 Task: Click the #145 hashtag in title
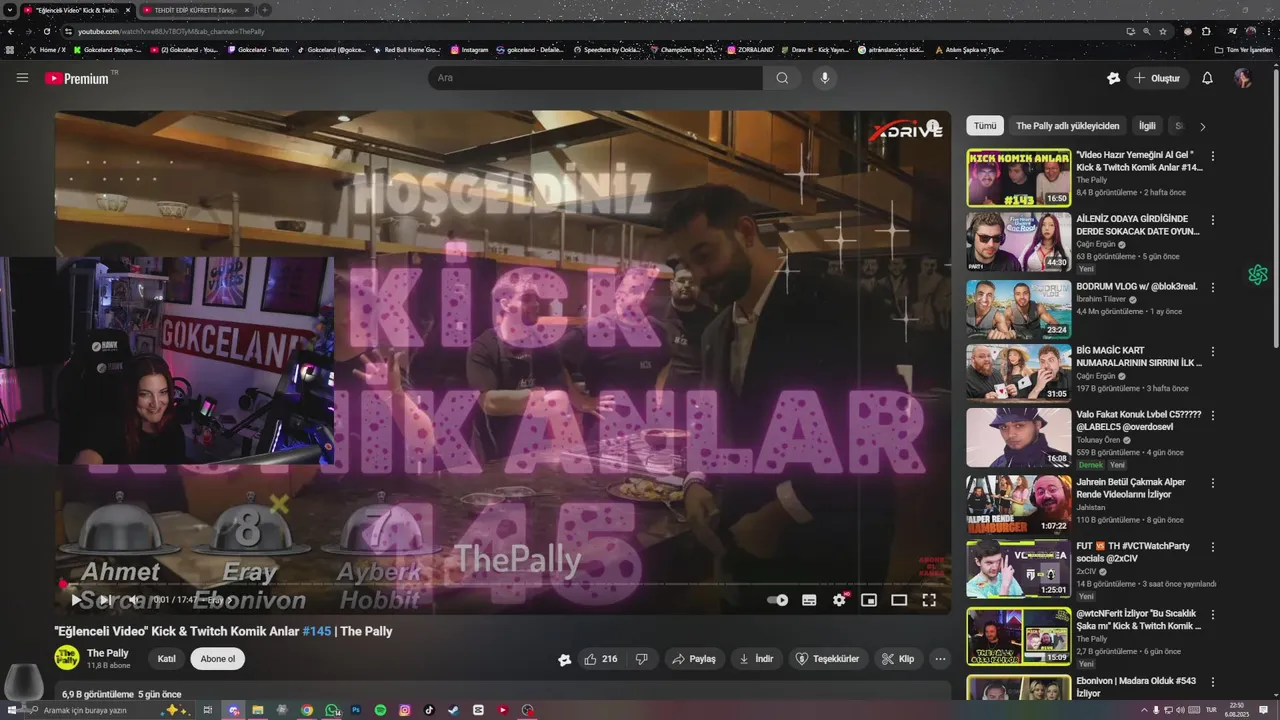click(x=317, y=631)
